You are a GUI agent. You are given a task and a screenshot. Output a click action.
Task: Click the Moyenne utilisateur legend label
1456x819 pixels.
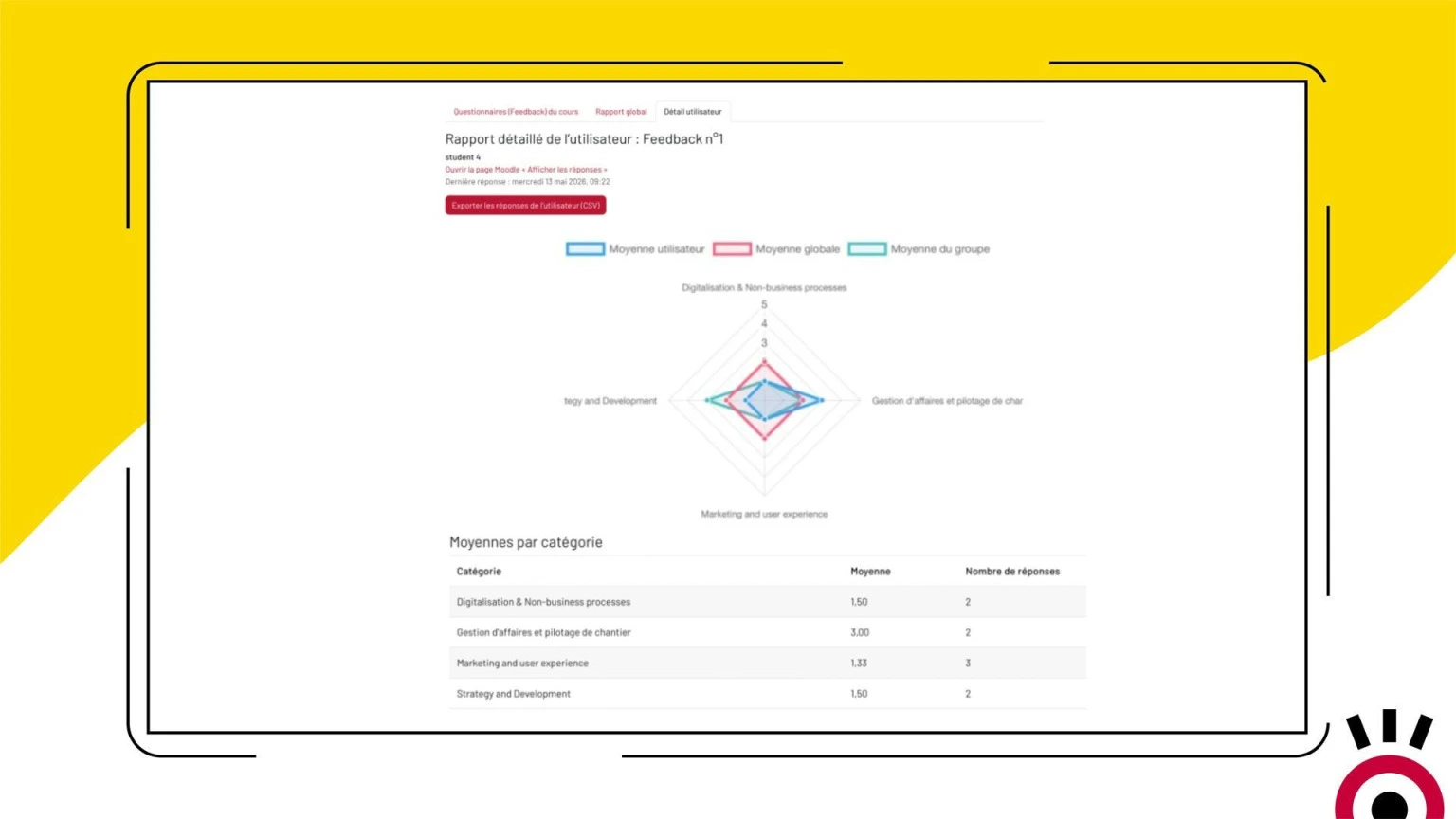point(657,249)
